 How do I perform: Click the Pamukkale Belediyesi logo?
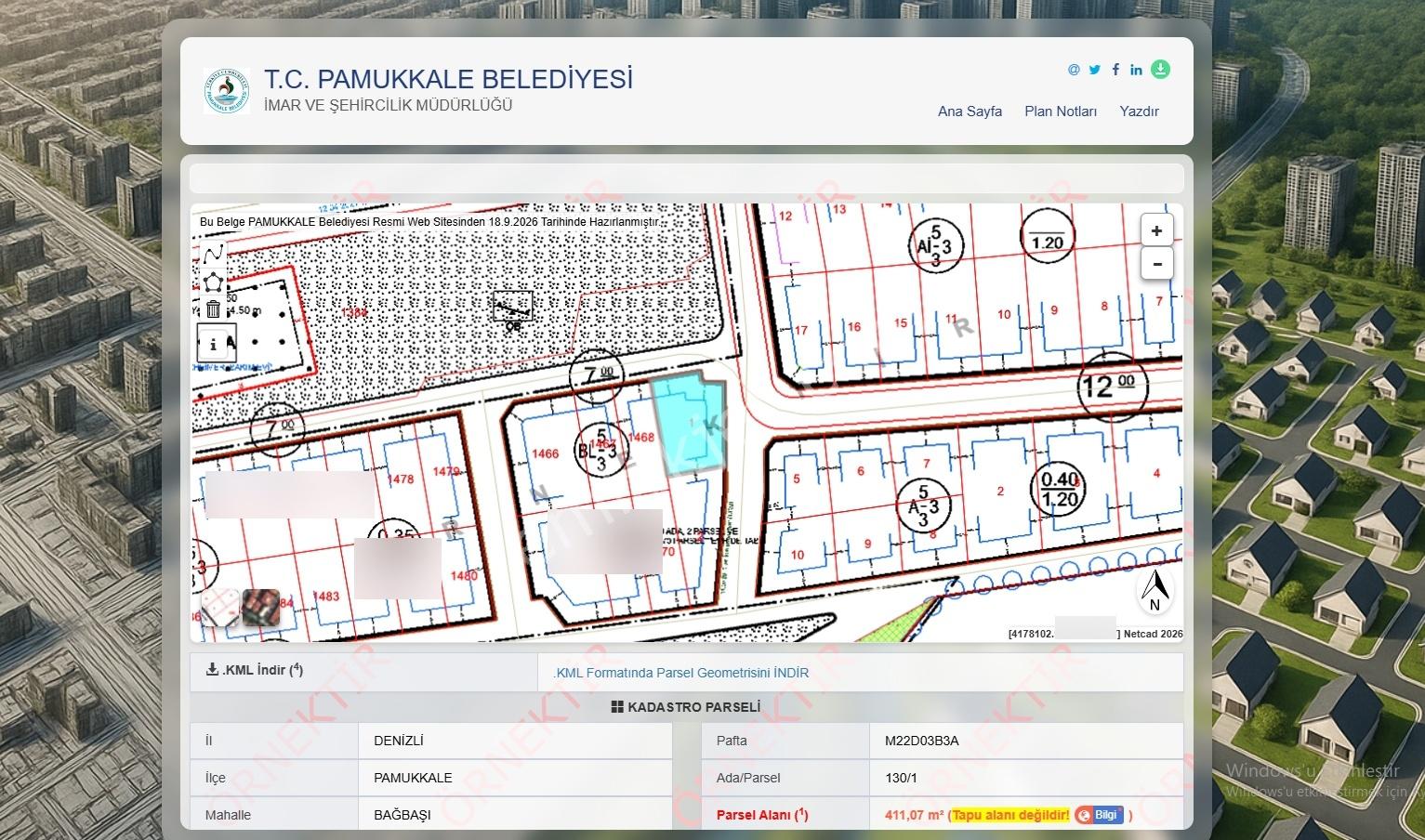[x=227, y=91]
